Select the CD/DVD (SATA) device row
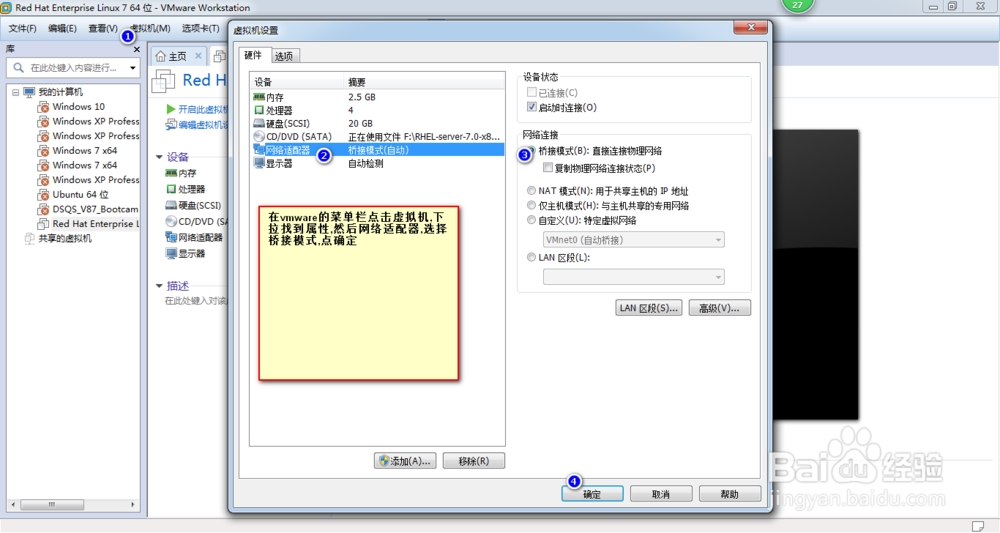The width and height of the screenshot is (1000, 533). [x=378, y=136]
